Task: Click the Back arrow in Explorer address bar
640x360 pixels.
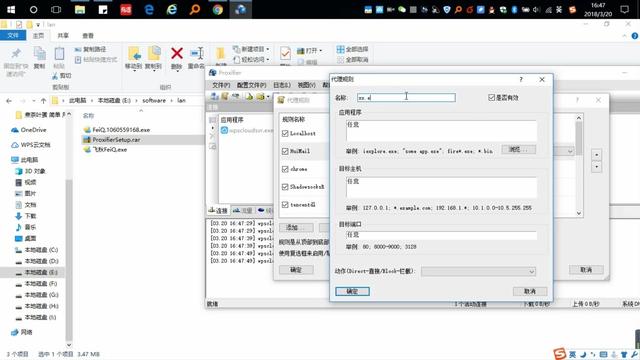Action: tap(9, 100)
